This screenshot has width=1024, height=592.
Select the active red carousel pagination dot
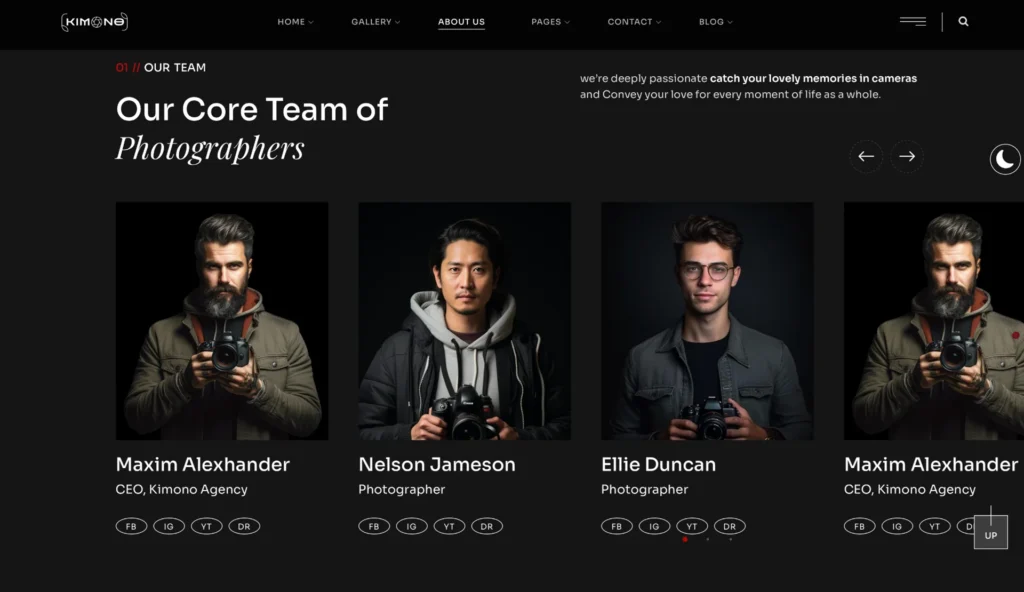tap(685, 539)
